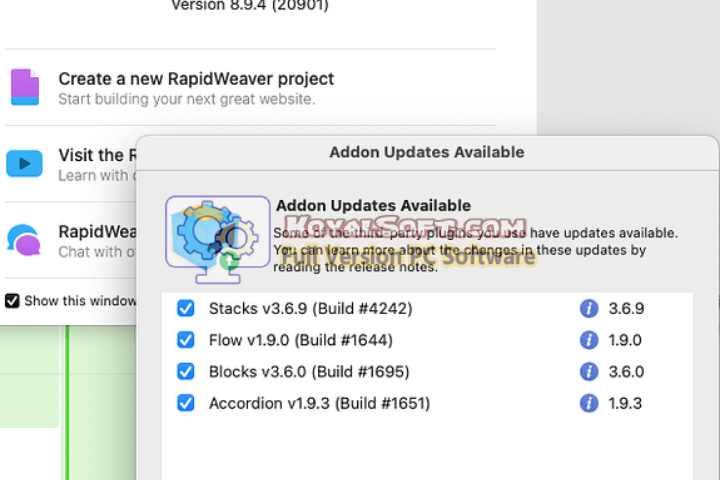Image resolution: width=720 pixels, height=480 pixels.
Task: Select the Stacks v3.6.9 (Build #4242) row
Action: pyautogui.click(x=428, y=308)
